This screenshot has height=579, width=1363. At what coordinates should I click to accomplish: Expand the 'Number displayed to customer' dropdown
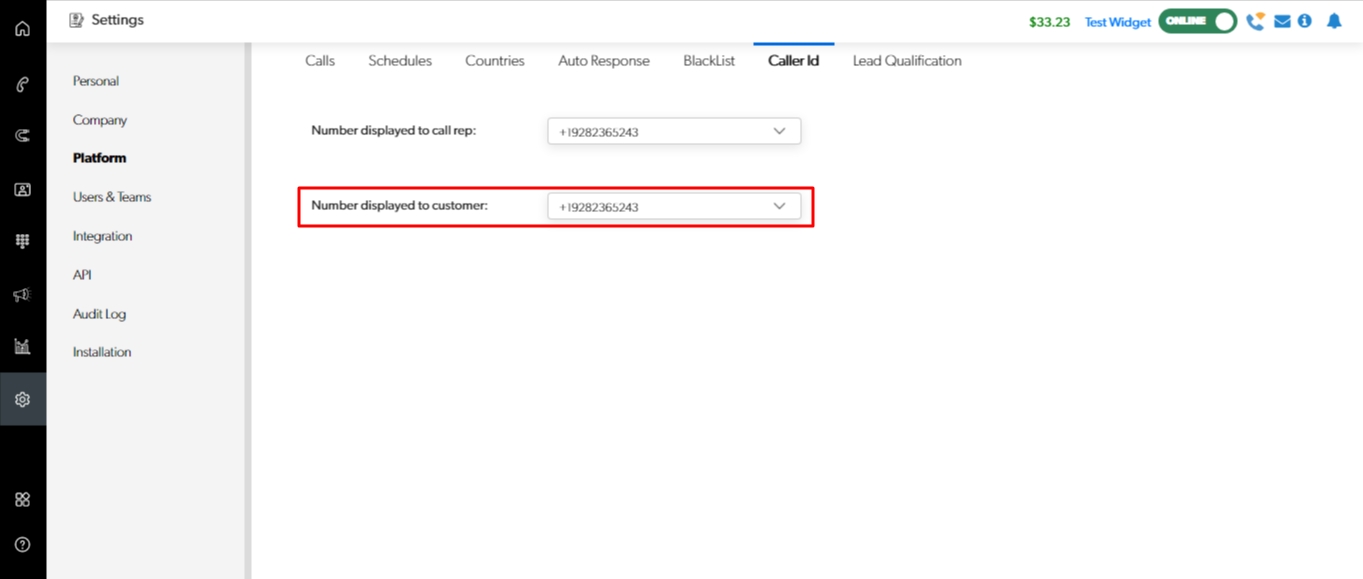(674, 207)
